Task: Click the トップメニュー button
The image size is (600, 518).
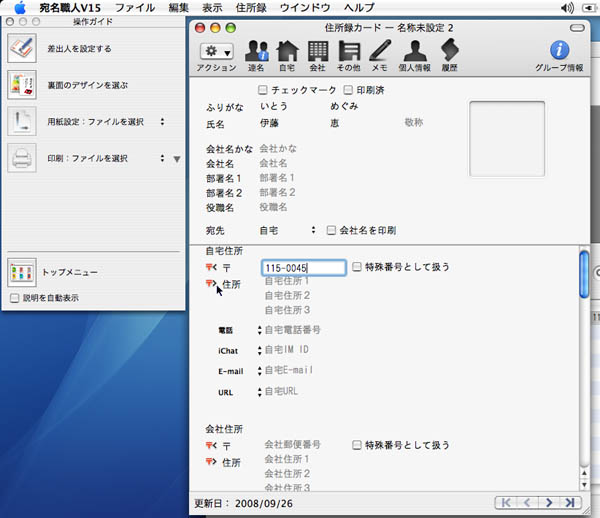Action: [x=69, y=272]
